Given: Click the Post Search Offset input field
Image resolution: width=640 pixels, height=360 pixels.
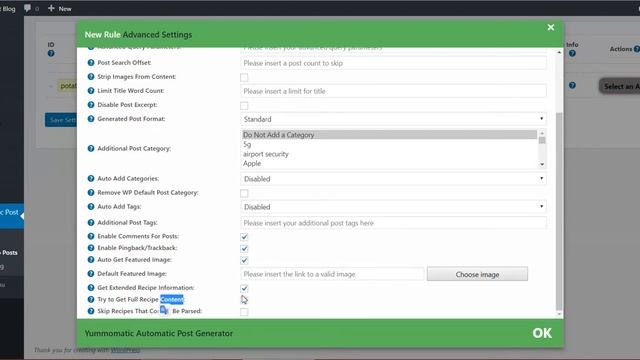Looking at the screenshot, I should click(393, 63).
